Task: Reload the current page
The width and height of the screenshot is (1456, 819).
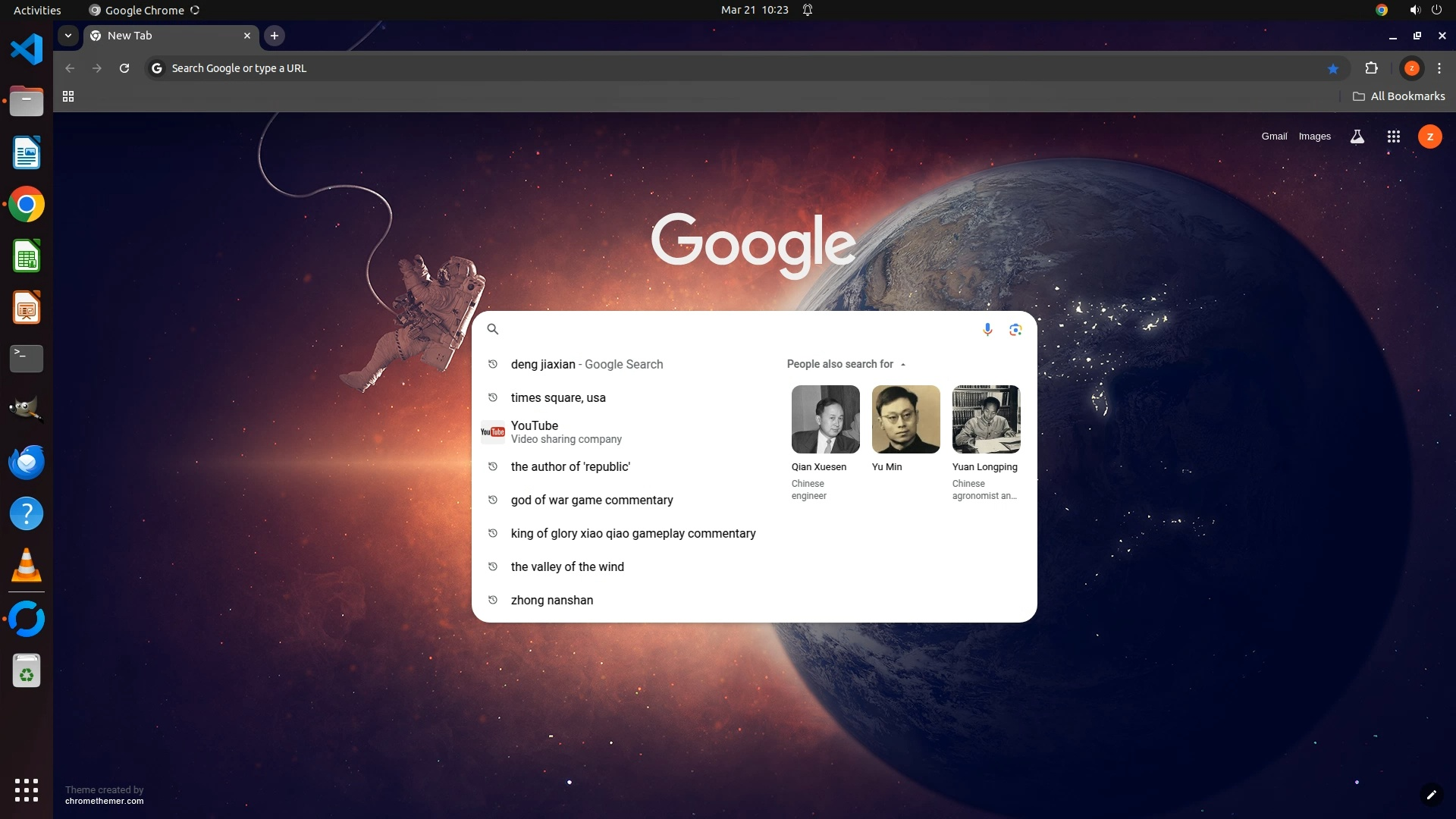Action: click(x=124, y=68)
